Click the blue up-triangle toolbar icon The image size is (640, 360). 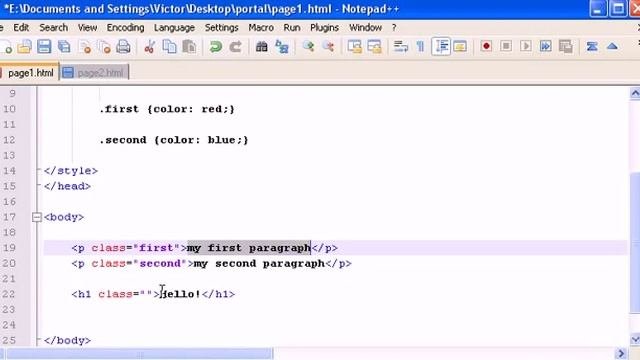pyautogui.click(x=612, y=47)
